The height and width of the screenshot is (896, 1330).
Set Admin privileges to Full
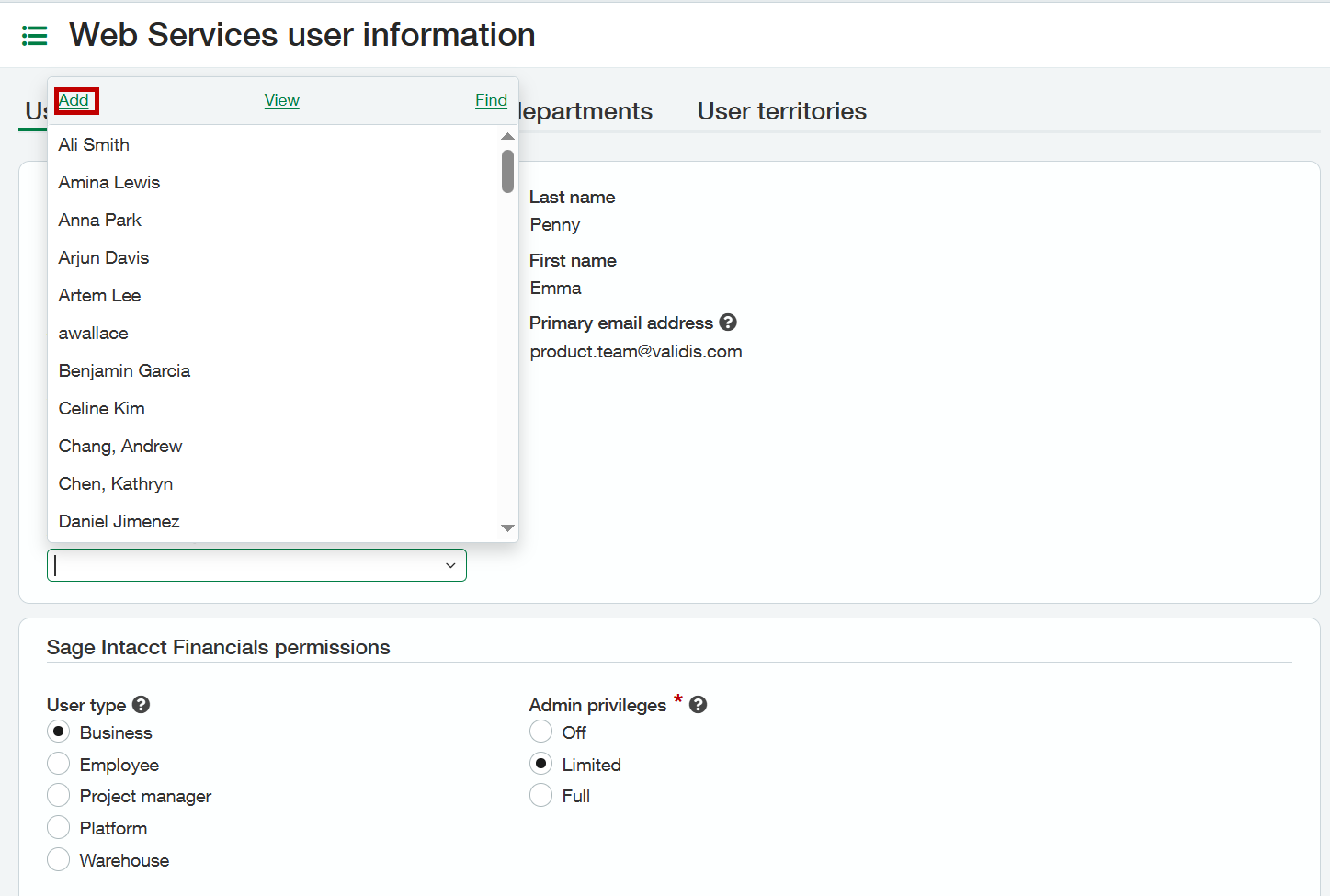tap(541, 796)
